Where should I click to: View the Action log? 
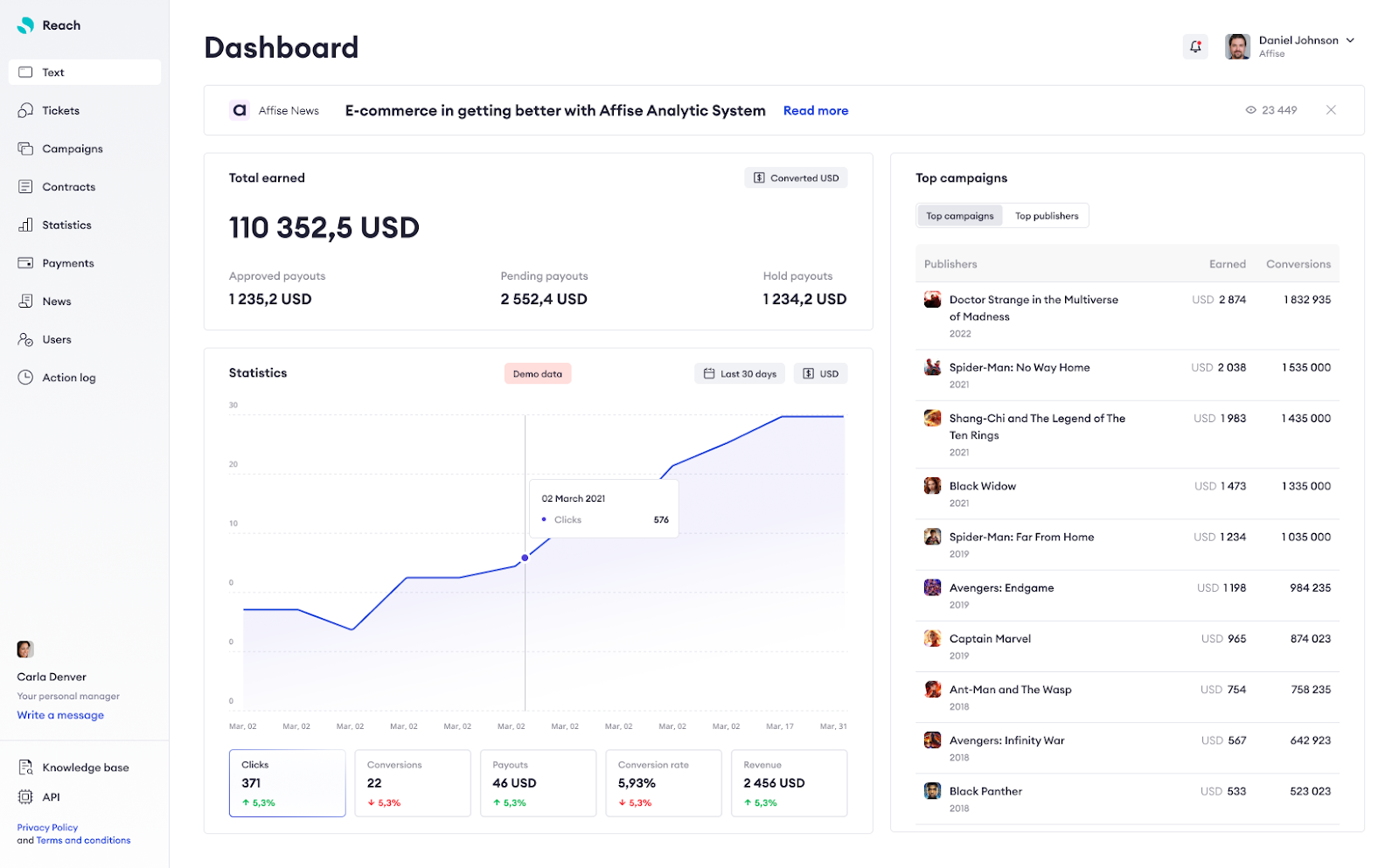(x=67, y=377)
